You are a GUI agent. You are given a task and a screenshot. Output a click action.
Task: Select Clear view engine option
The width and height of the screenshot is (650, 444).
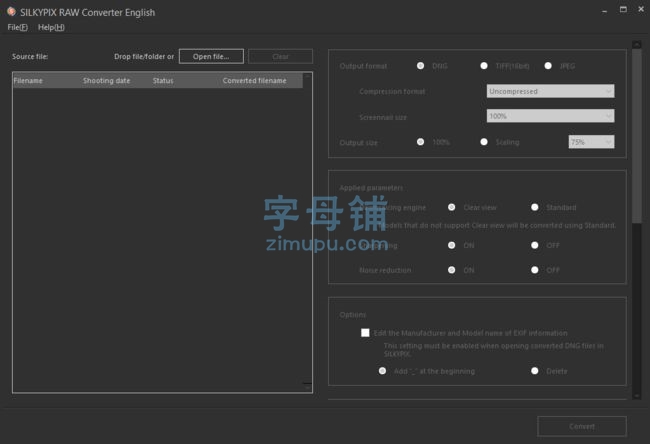(x=451, y=207)
